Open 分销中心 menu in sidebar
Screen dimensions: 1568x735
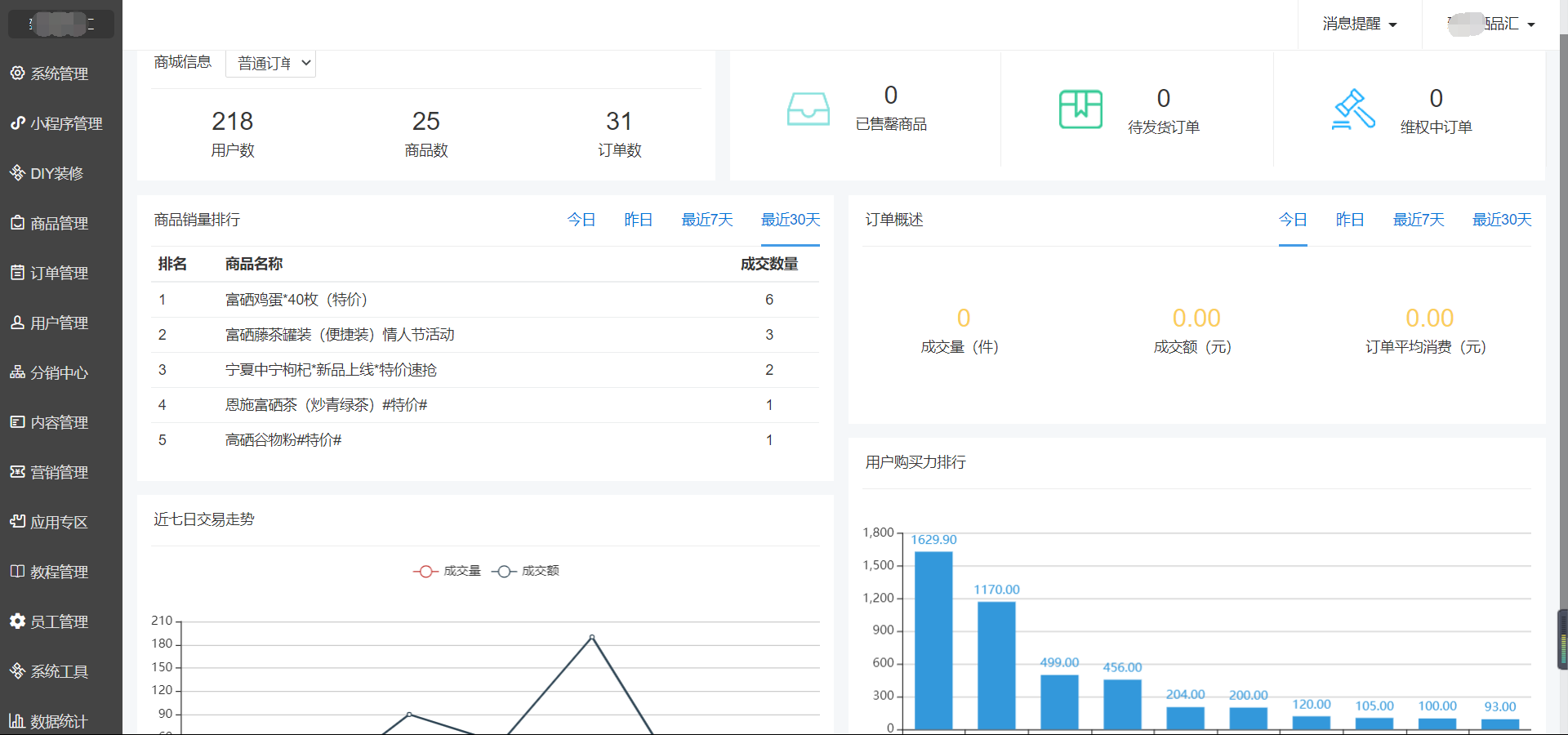[61, 372]
